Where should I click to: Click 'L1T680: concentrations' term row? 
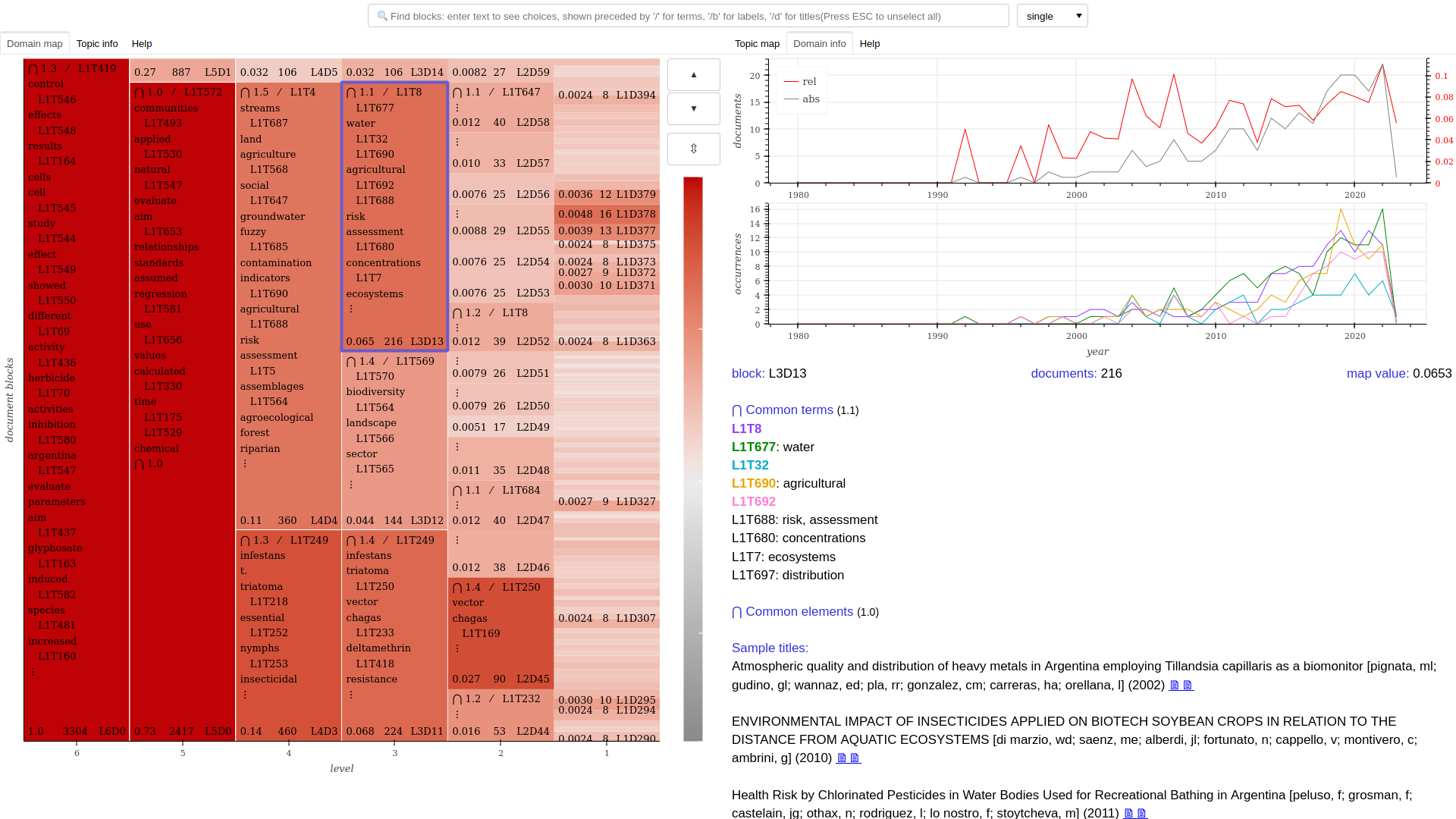click(x=799, y=538)
